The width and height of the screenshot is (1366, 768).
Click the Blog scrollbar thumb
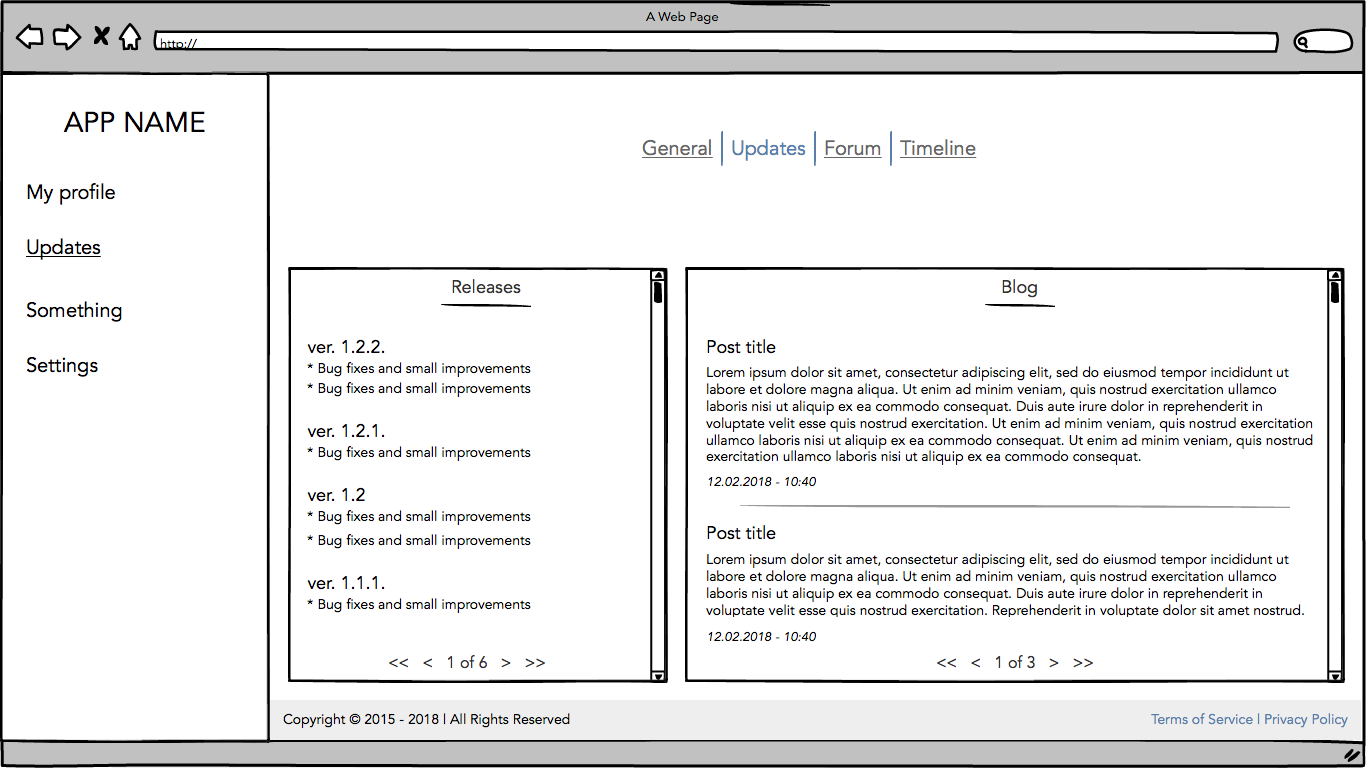point(1335,292)
